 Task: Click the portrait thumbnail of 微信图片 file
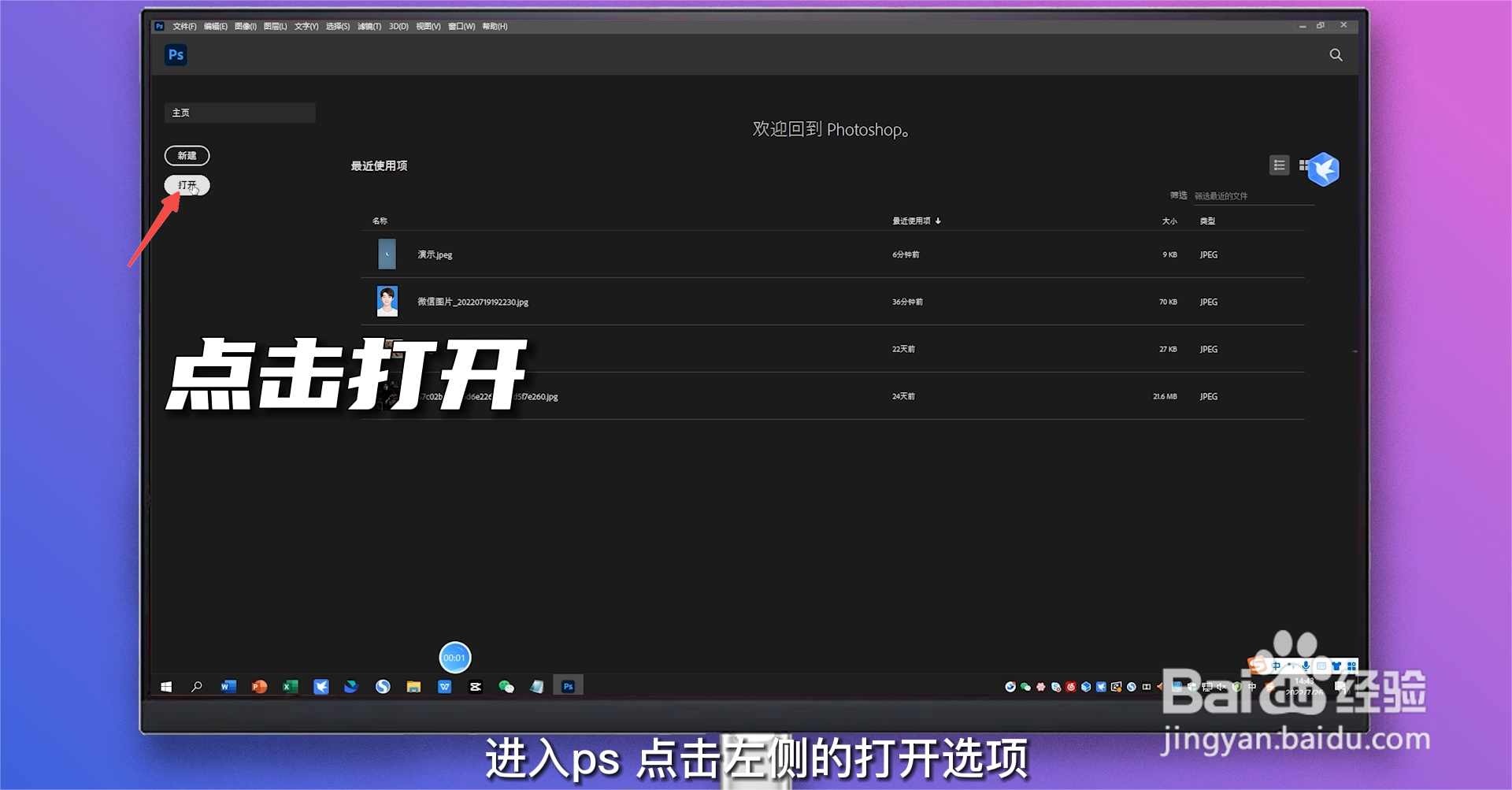click(387, 302)
